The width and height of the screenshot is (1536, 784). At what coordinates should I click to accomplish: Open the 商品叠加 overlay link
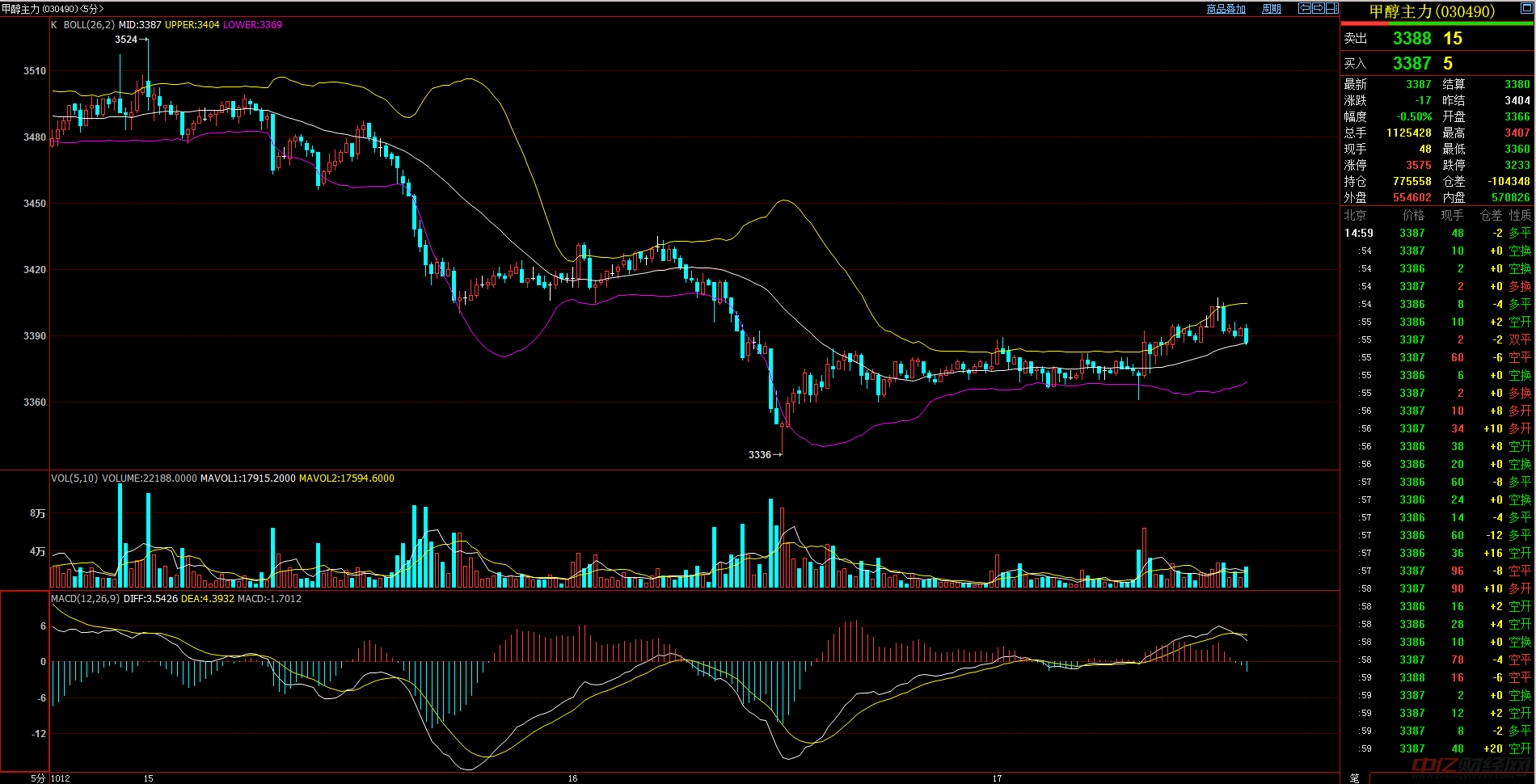(1226, 9)
